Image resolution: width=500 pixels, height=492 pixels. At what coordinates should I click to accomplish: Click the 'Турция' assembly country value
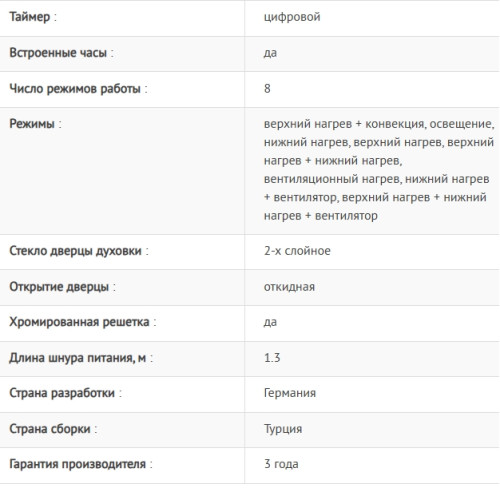point(283,429)
